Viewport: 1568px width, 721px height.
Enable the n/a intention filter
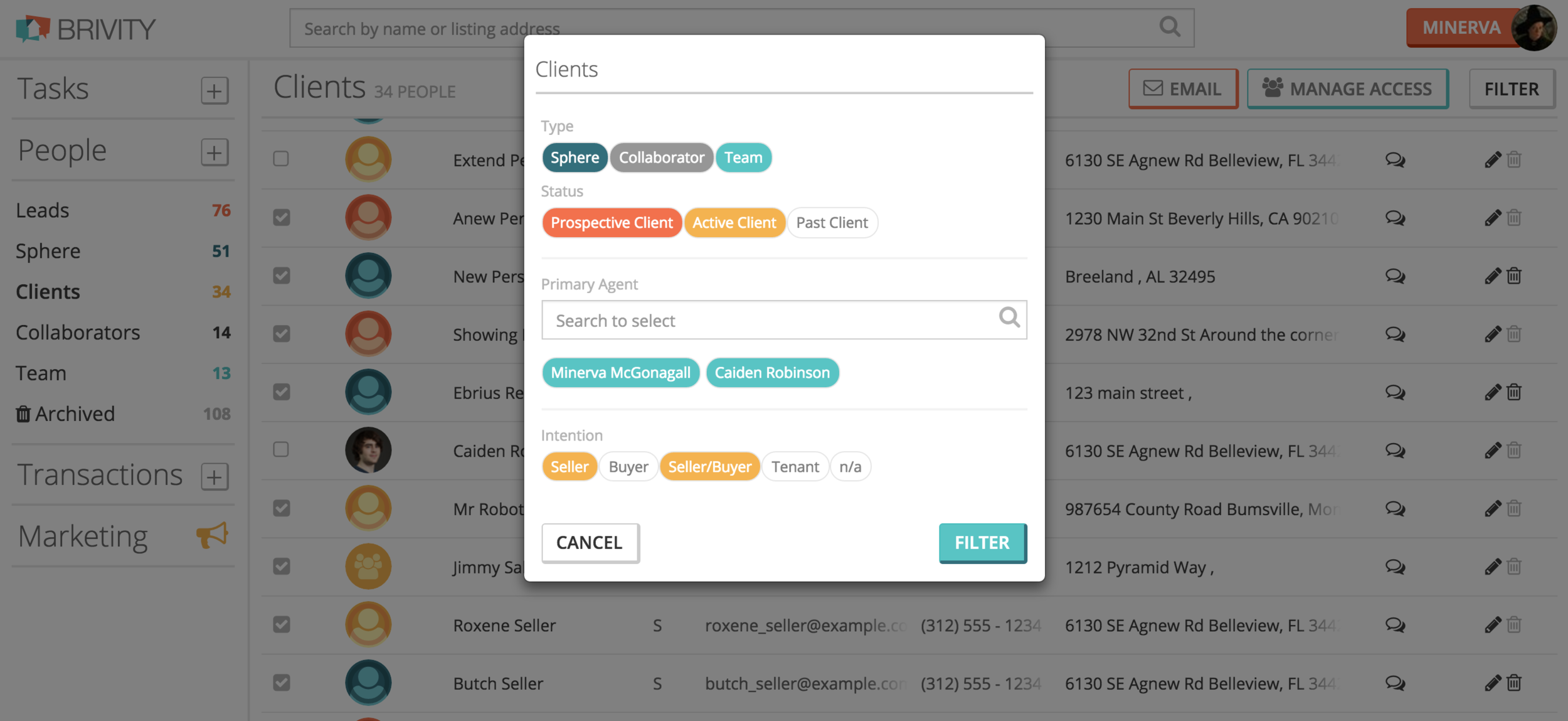pos(850,467)
